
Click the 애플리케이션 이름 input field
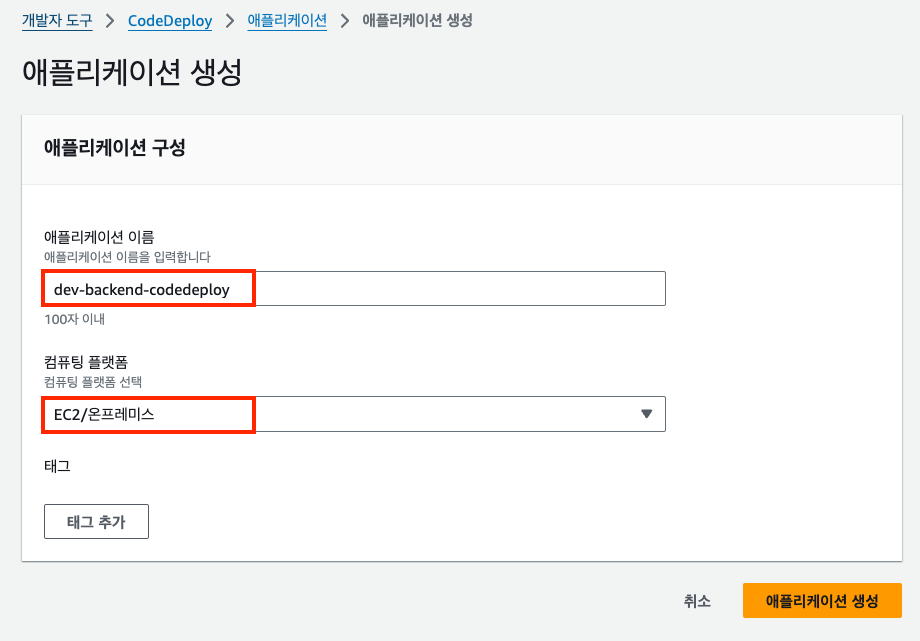click(x=354, y=288)
